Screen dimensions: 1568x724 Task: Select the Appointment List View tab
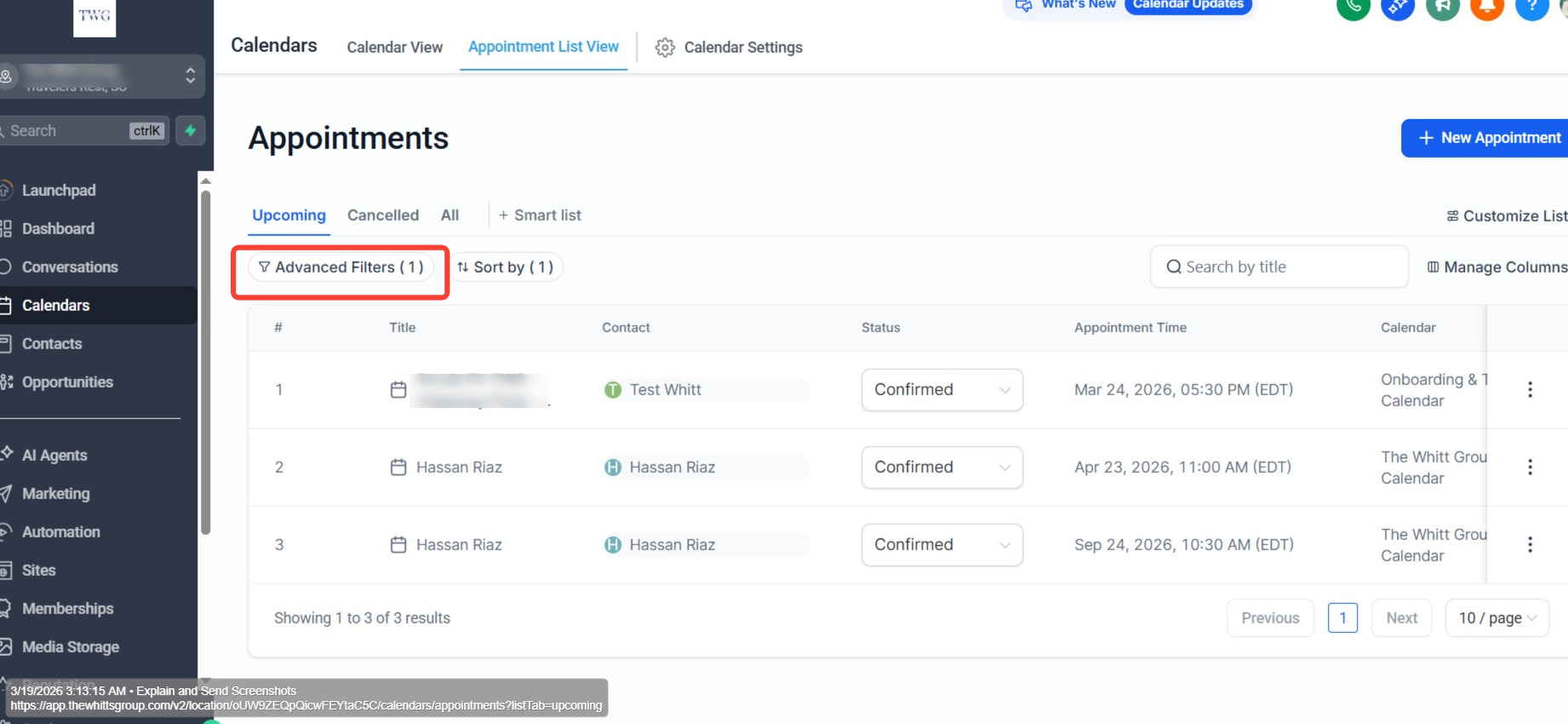543,47
